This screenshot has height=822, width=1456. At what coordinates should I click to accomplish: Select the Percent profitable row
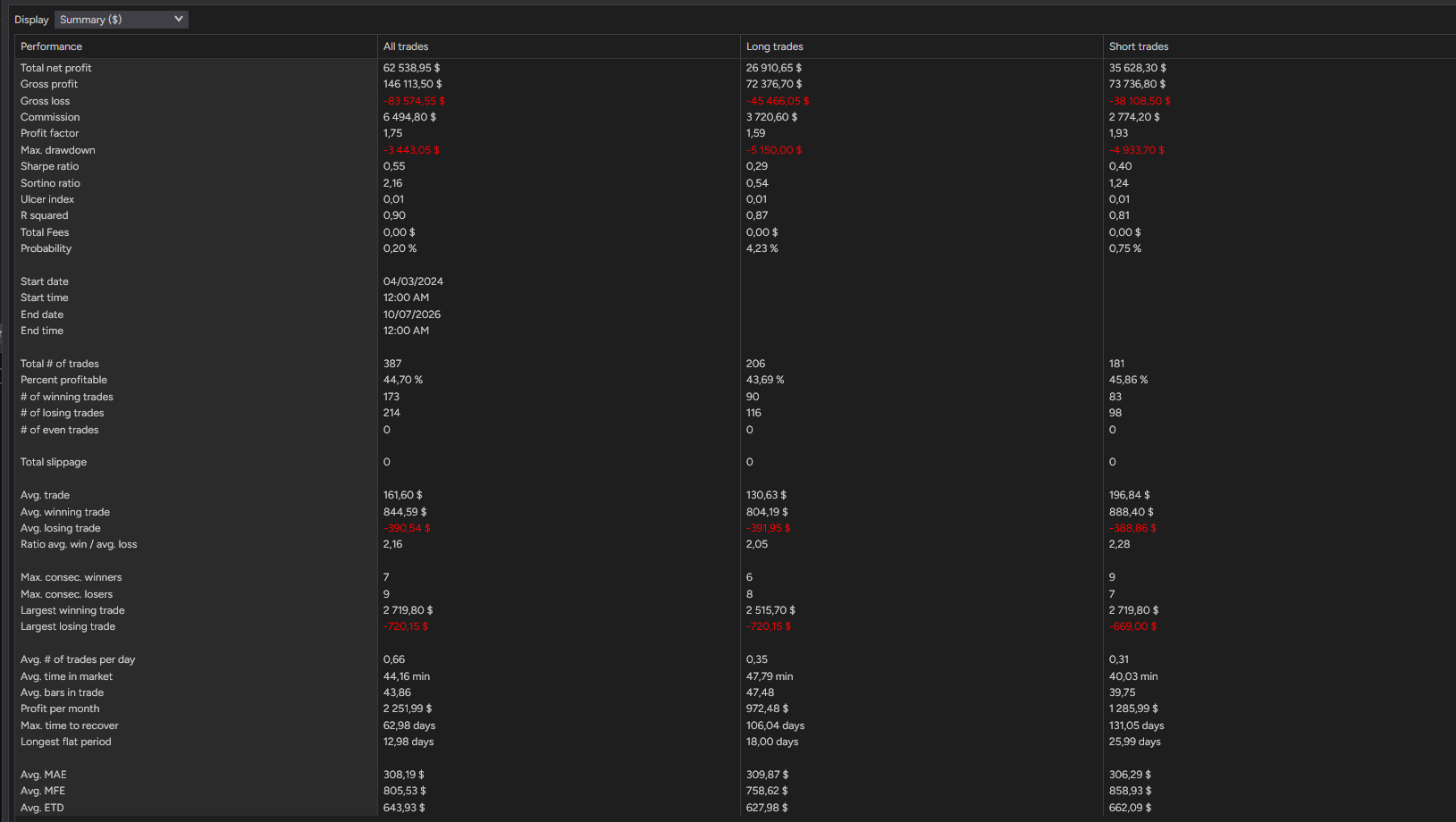click(x=735, y=380)
